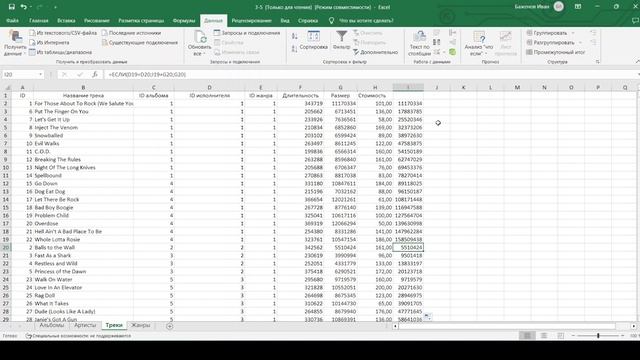
Task: Click the Что вы хотите сделать search box
Action: pyautogui.click(x=367, y=20)
